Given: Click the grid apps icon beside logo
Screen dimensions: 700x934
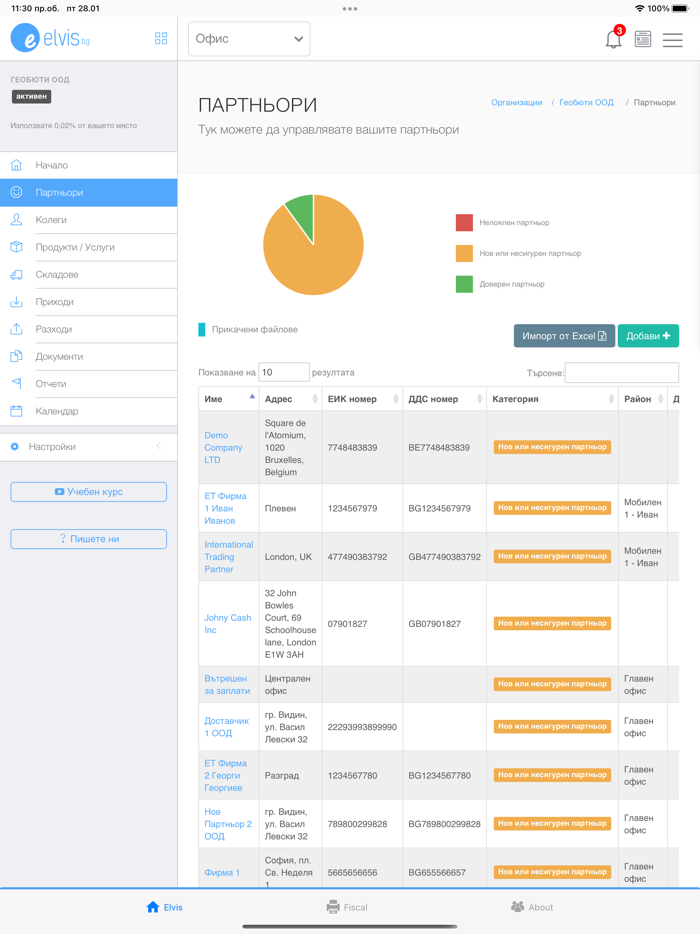Looking at the screenshot, I should [161, 39].
